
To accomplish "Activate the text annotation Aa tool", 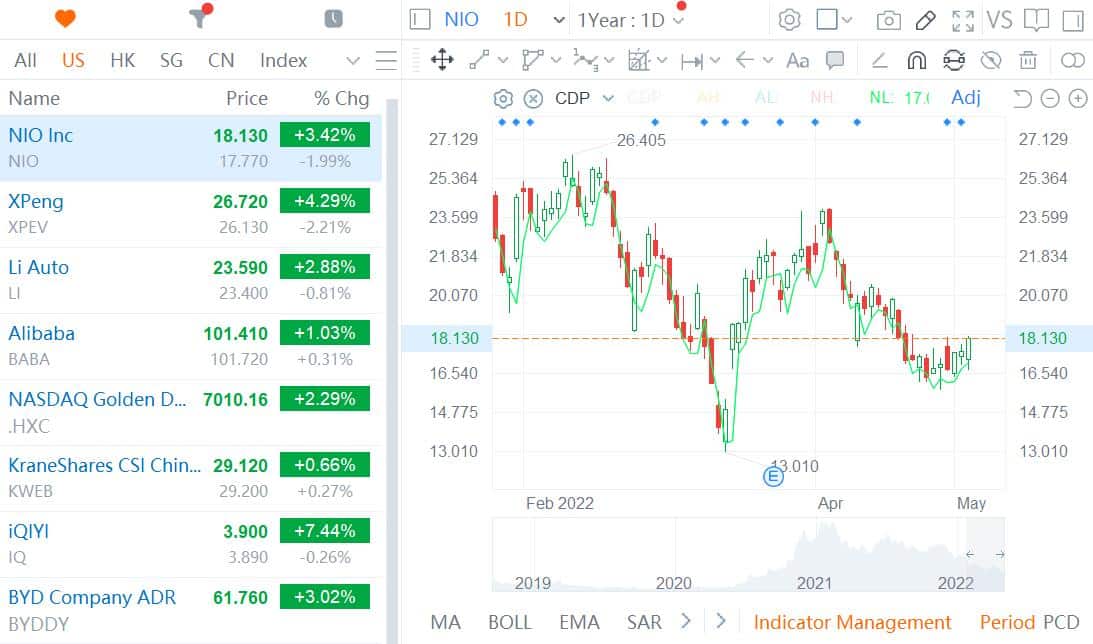I will pyautogui.click(x=797, y=61).
